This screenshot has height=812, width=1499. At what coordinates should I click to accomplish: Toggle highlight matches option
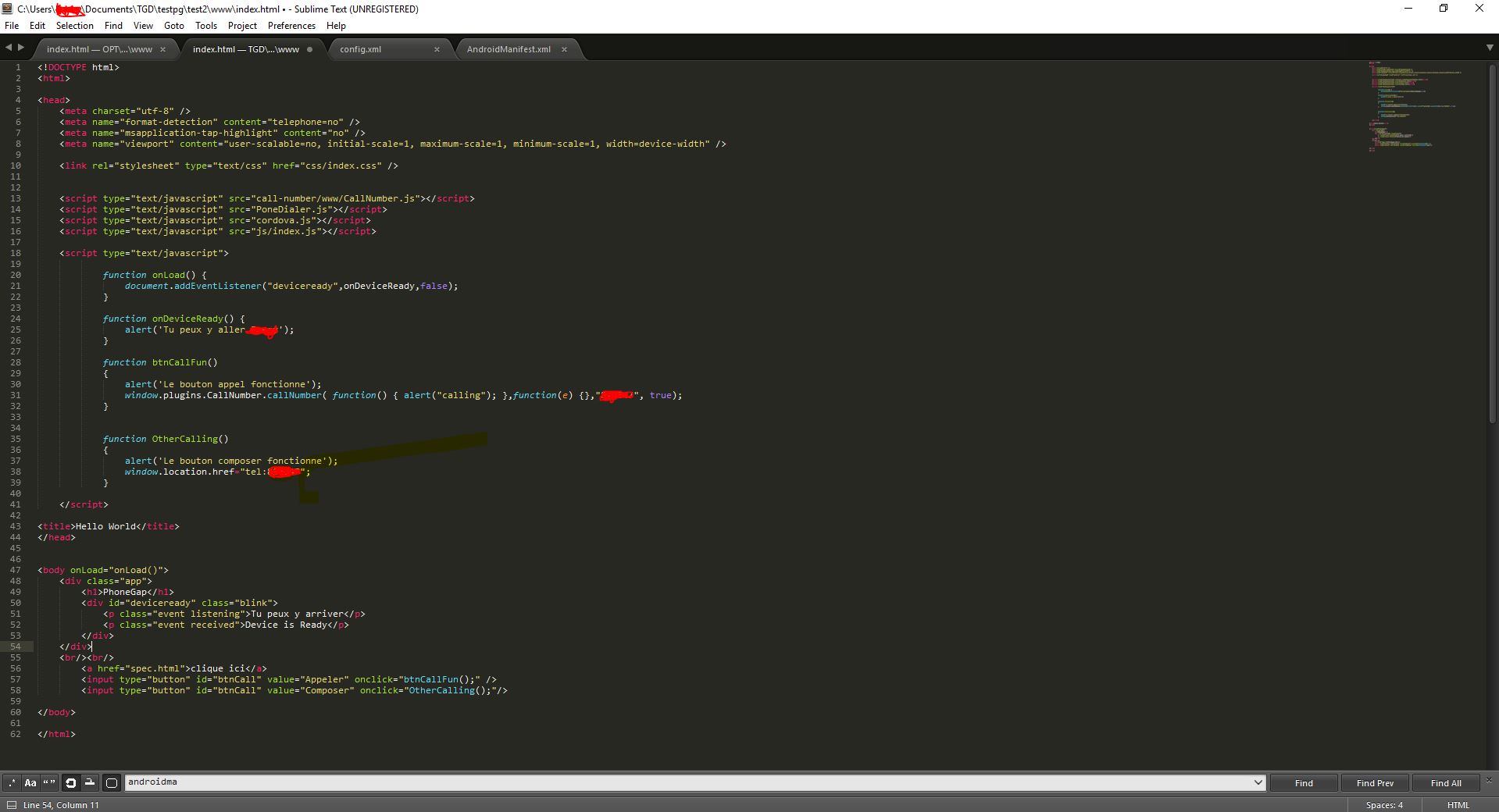point(112,782)
